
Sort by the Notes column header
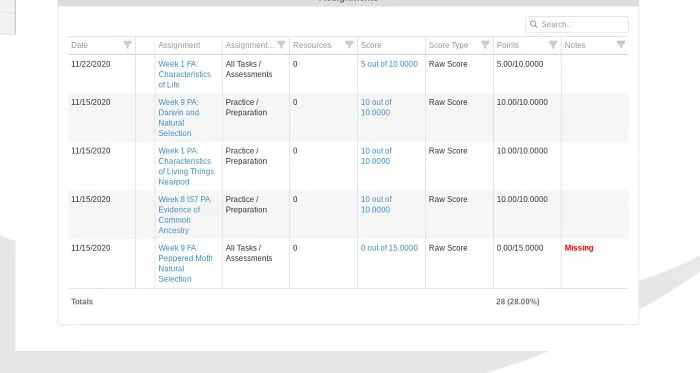575,45
